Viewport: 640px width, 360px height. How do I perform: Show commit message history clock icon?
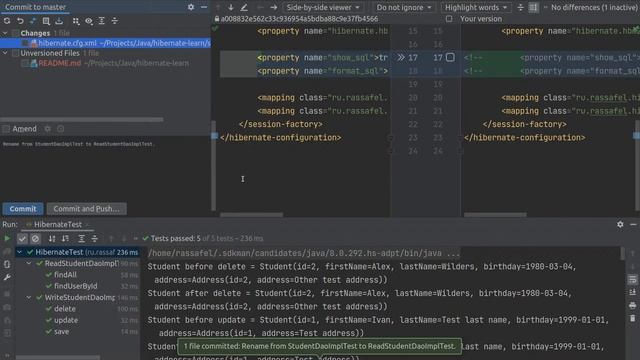61,129
